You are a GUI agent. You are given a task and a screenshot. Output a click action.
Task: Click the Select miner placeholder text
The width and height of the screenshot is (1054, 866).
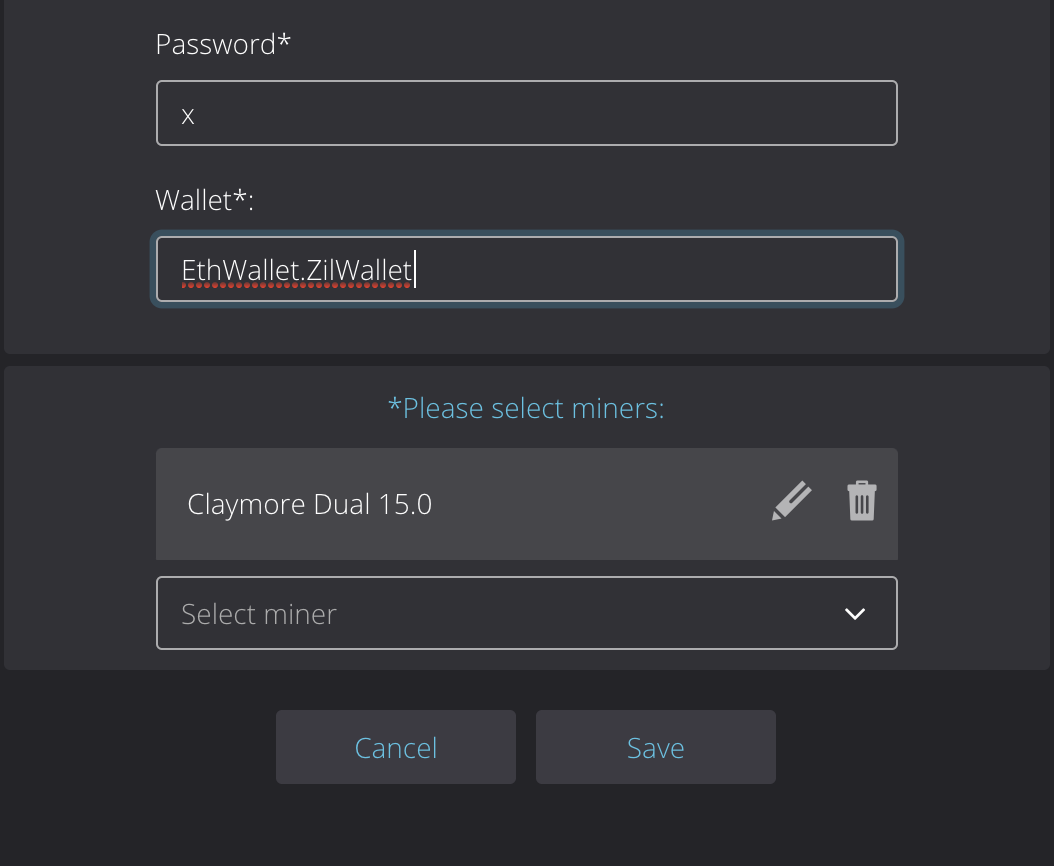pos(259,615)
